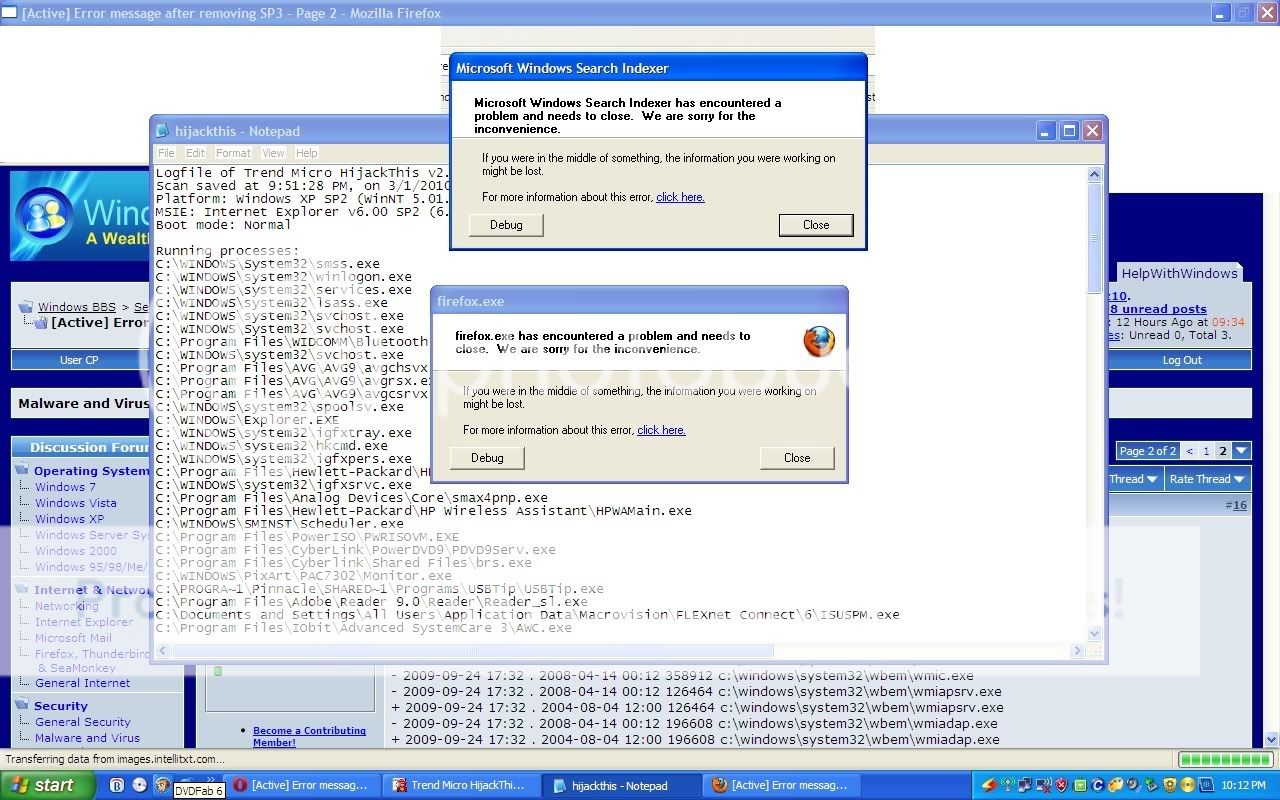Open the General Security forum link
Screen dimensions: 1280x800
(x=83, y=722)
